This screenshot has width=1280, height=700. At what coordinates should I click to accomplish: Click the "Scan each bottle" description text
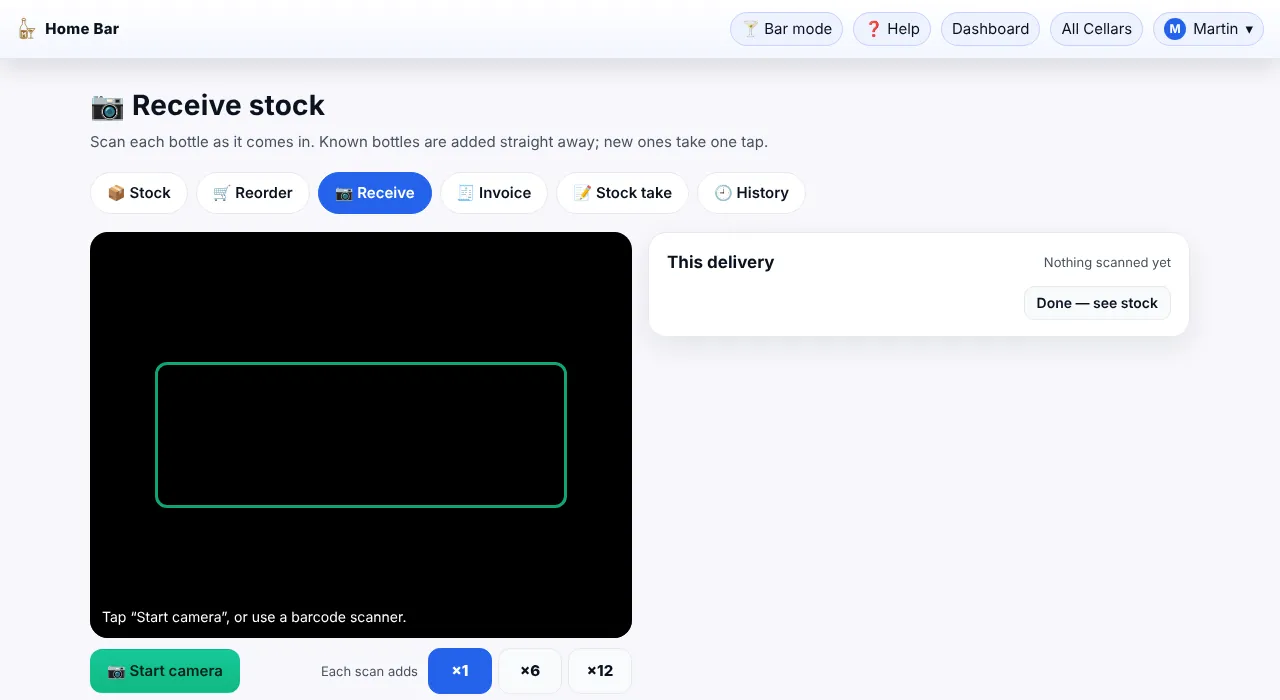(x=429, y=142)
